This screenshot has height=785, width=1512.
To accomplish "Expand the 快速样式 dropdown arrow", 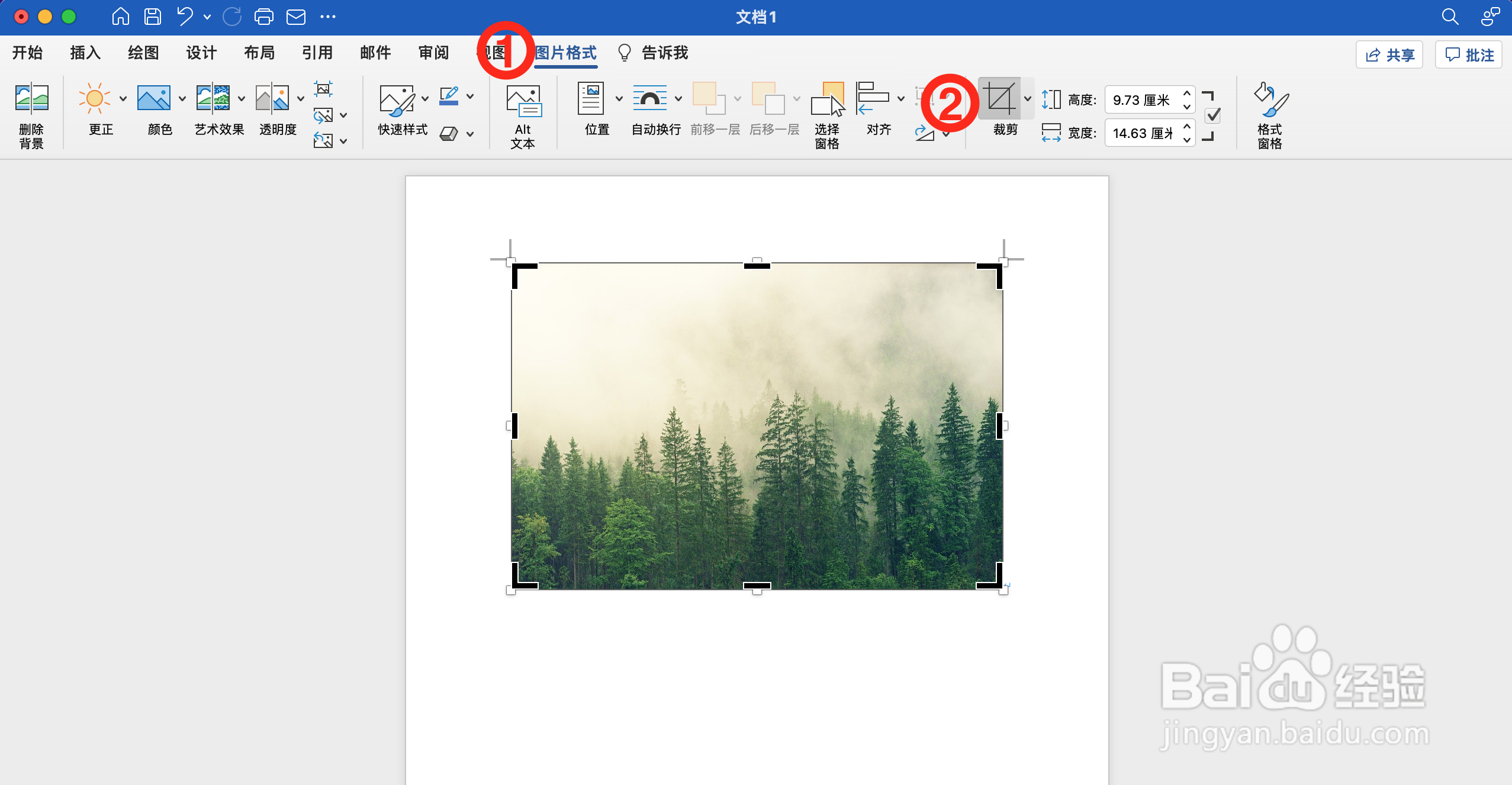I will [x=425, y=98].
